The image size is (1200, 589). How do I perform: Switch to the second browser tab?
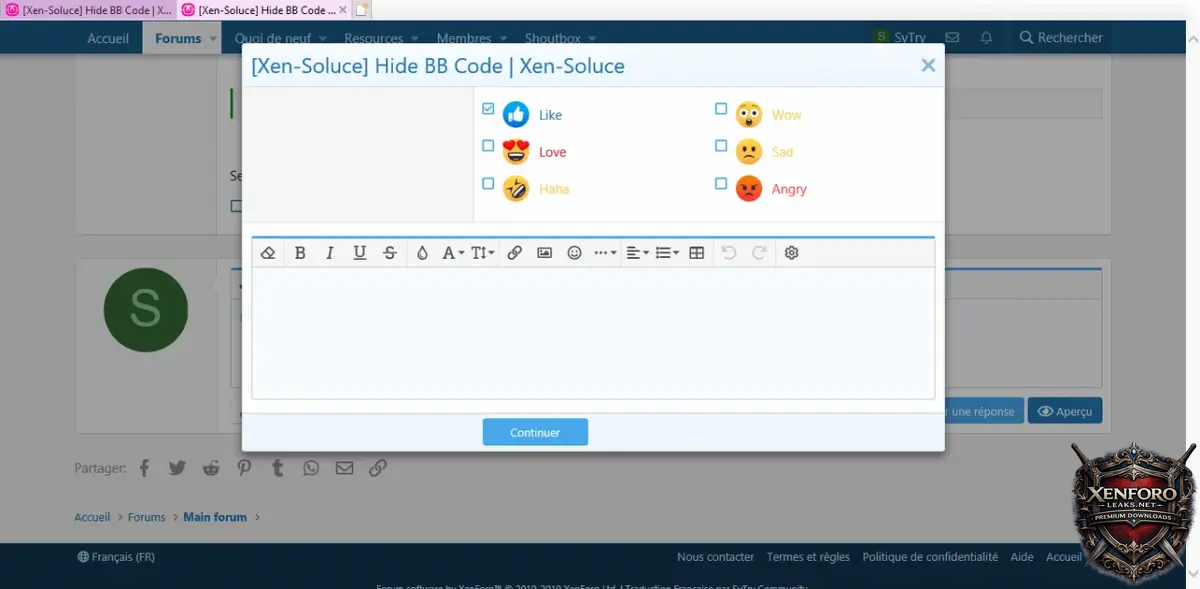point(263,10)
